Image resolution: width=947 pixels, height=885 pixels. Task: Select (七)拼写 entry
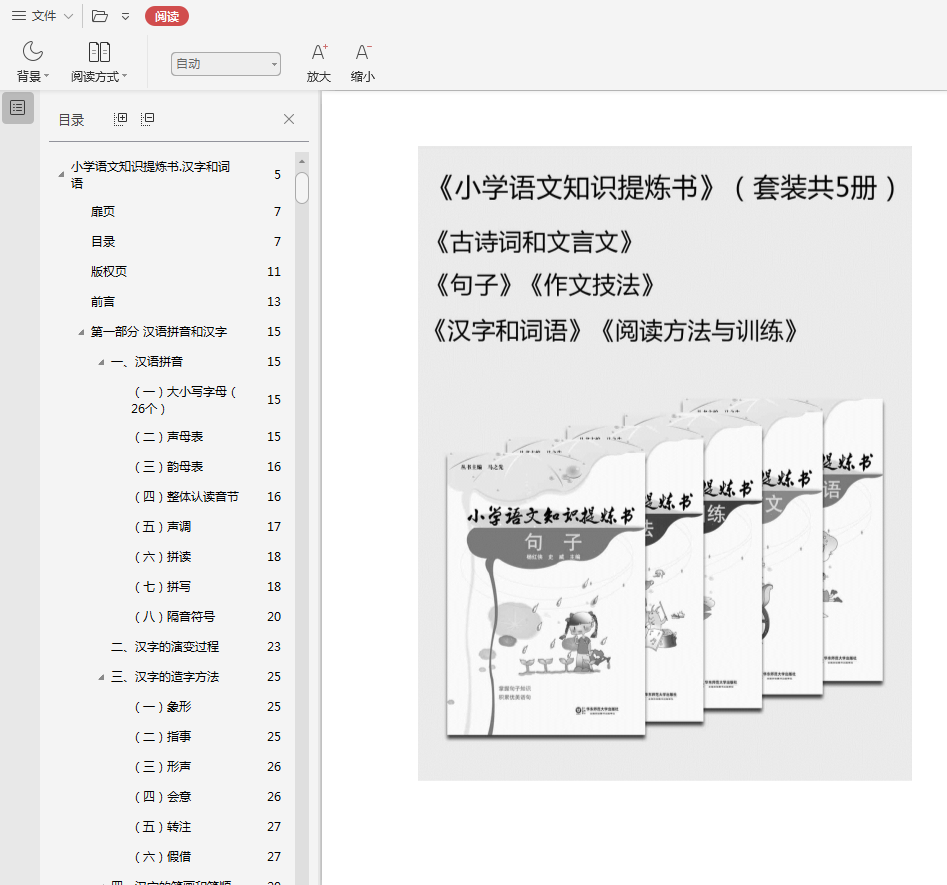pos(162,587)
